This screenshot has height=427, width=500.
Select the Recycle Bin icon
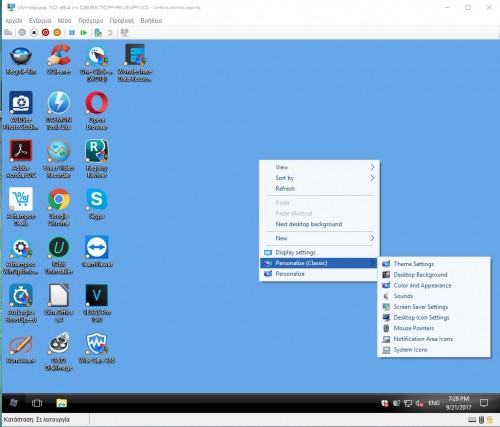pyautogui.click(x=21, y=60)
